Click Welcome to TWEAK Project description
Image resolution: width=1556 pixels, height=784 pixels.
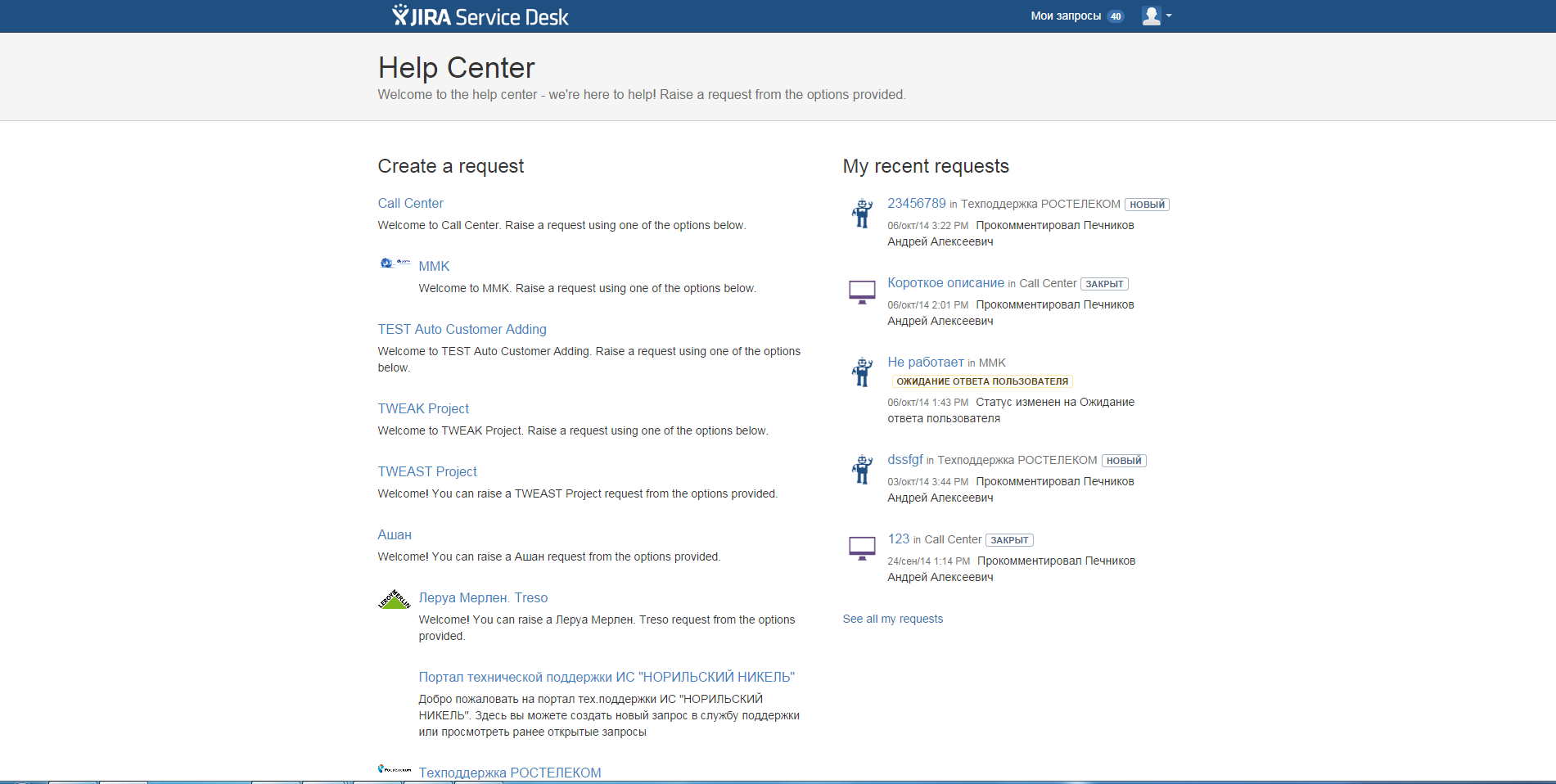coord(573,430)
